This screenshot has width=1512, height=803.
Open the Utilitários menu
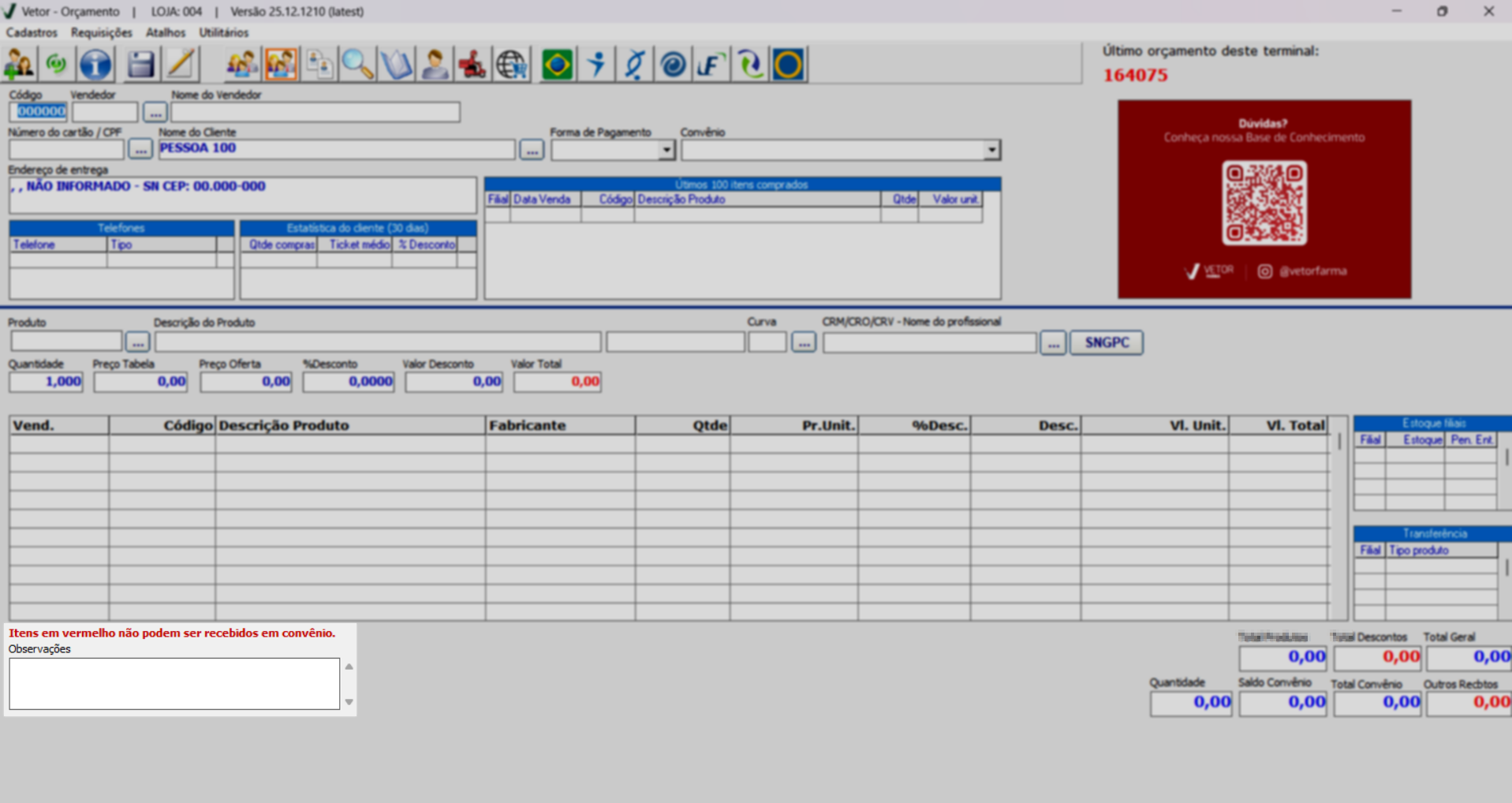pyautogui.click(x=224, y=32)
